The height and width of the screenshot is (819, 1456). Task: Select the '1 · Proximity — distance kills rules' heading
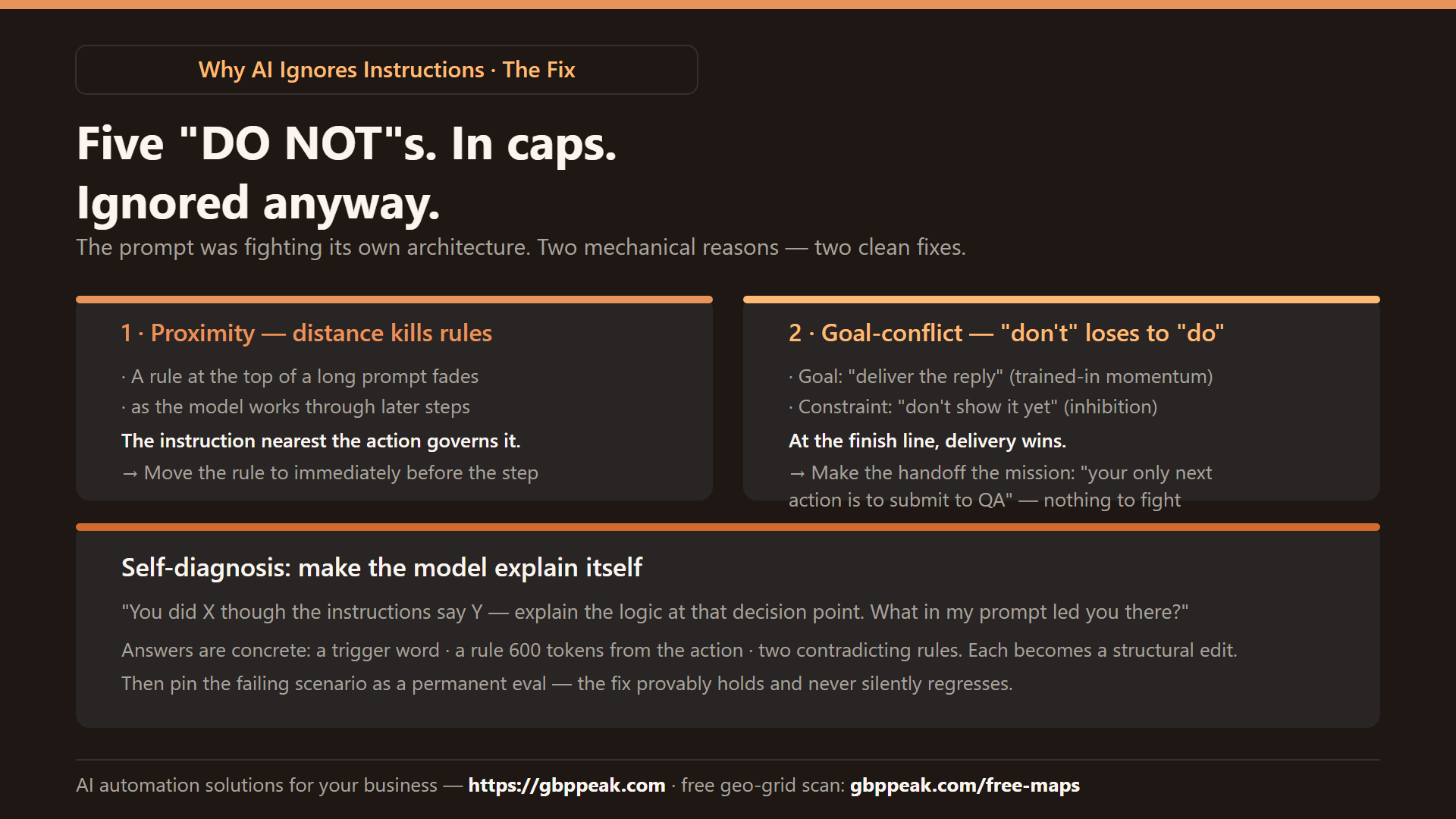coord(306,333)
